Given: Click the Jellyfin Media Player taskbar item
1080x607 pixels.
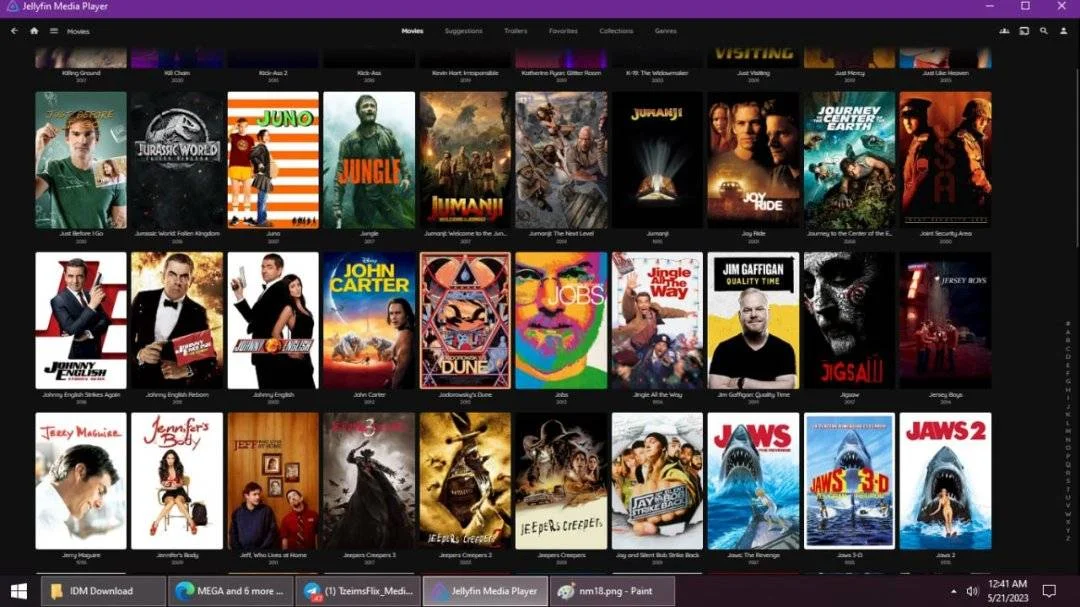Looking at the screenshot, I should click(485, 591).
